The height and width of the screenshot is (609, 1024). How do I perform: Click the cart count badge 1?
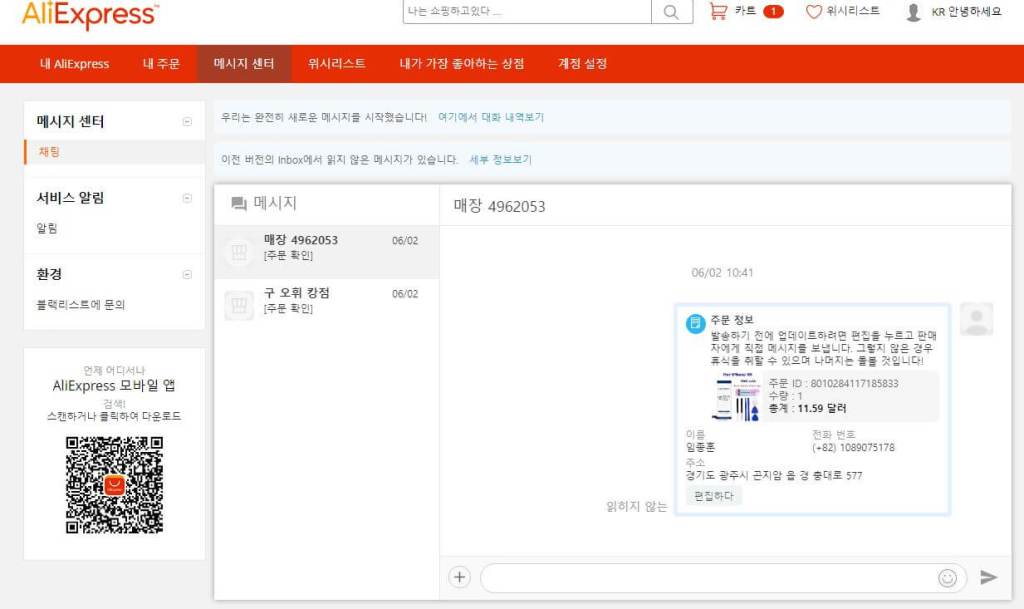pos(773,11)
